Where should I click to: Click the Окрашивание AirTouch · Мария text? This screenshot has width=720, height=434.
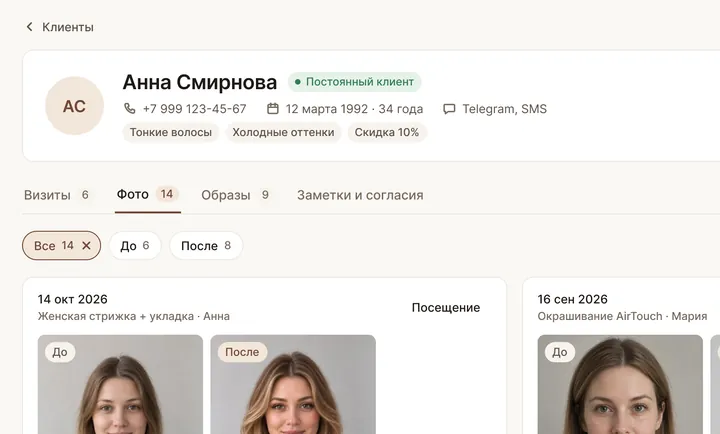pos(622,316)
